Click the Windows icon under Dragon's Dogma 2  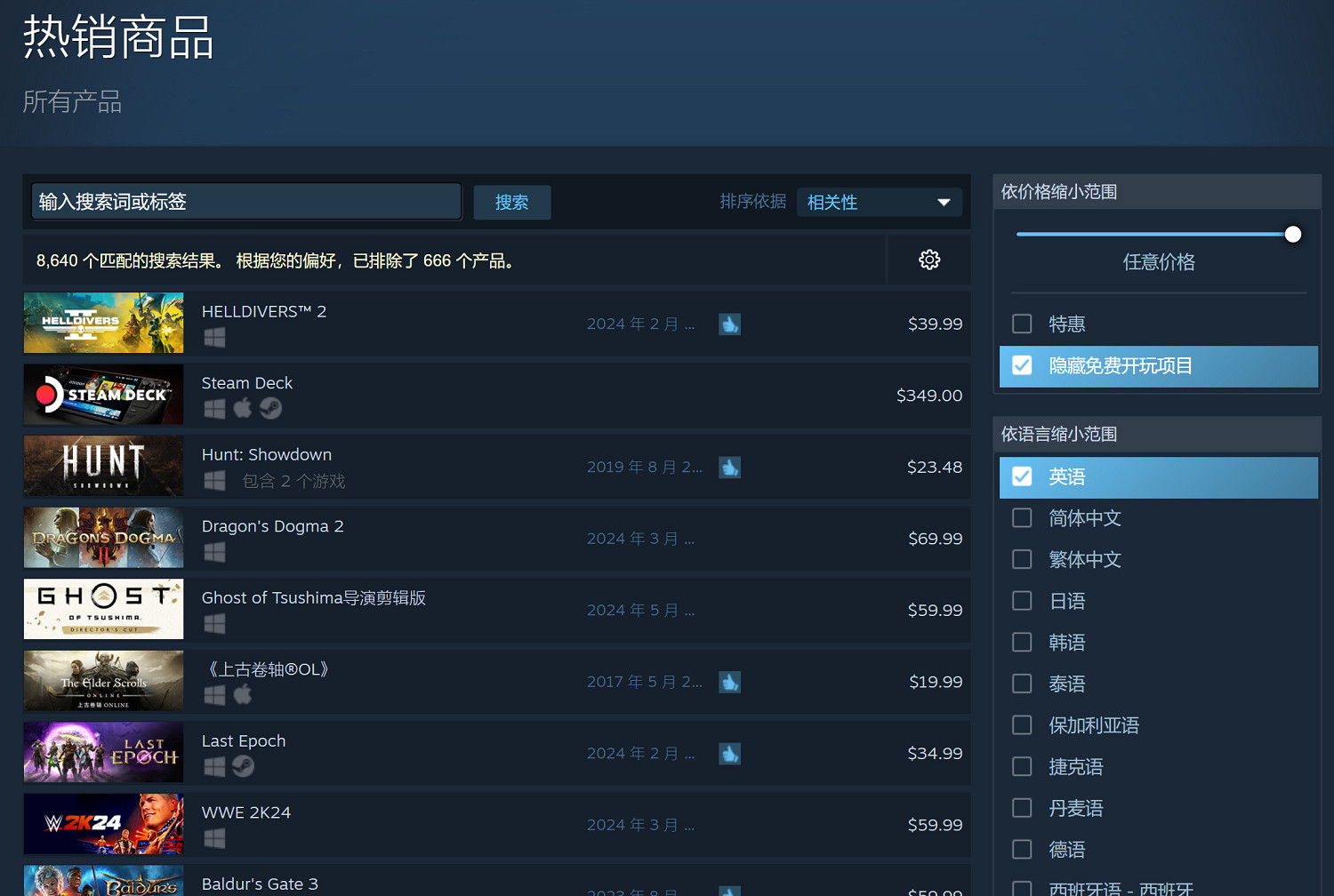pyautogui.click(x=213, y=552)
